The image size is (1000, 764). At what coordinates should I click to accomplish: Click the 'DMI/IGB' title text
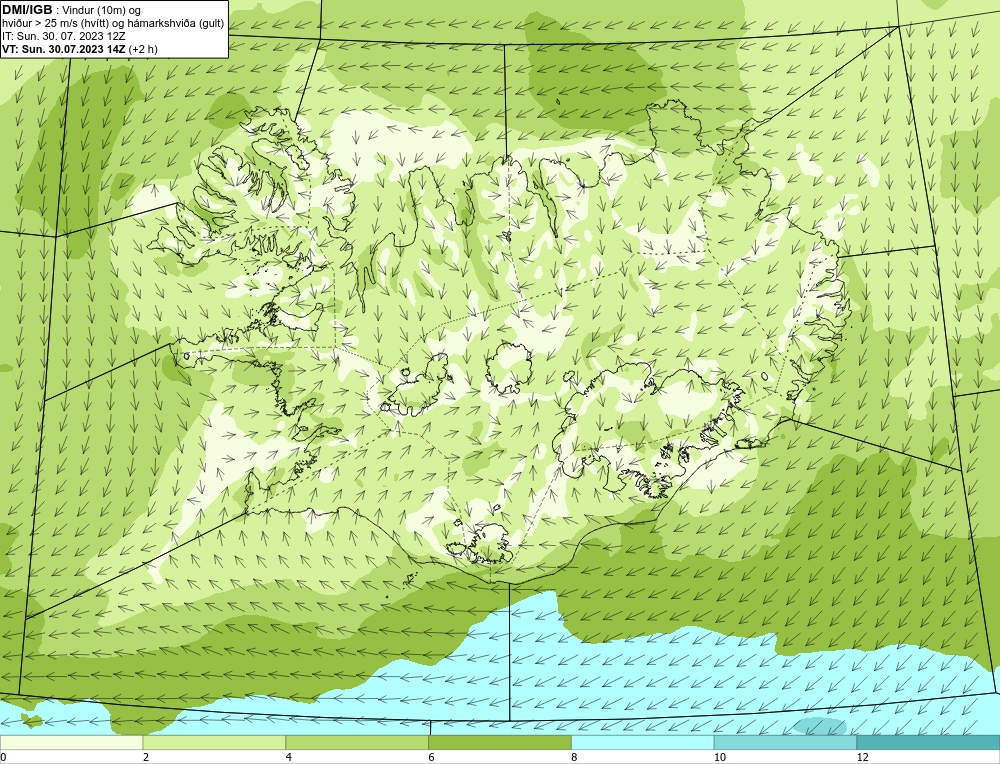(x=27, y=10)
